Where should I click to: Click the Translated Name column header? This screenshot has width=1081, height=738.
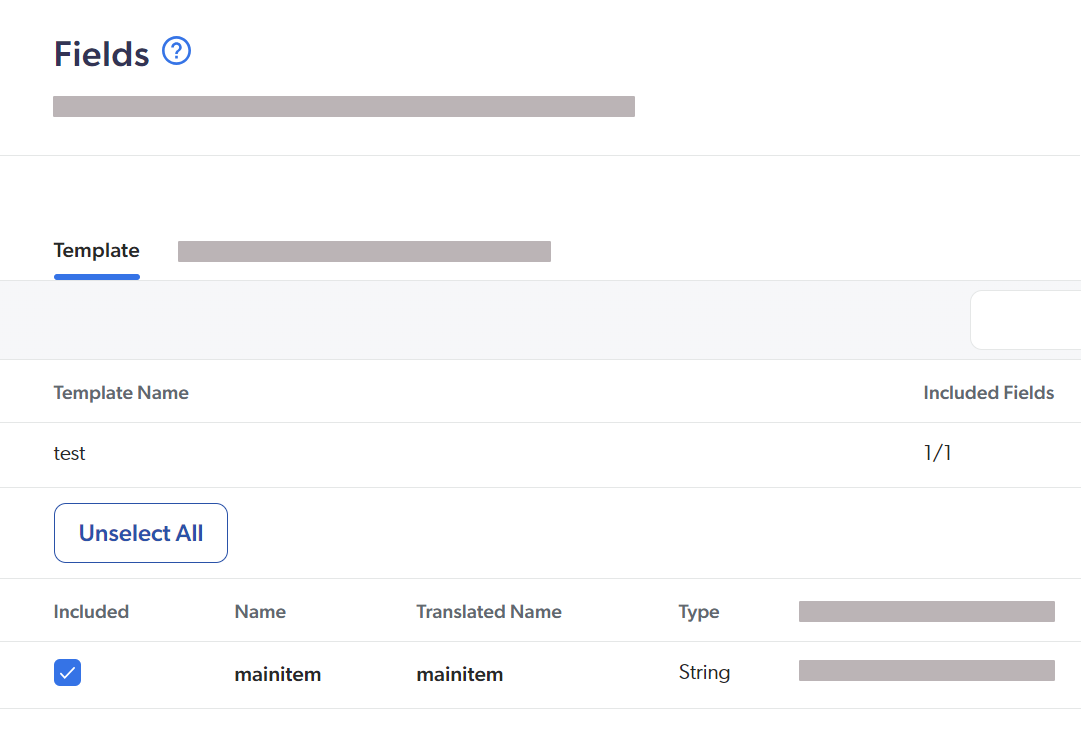(x=489, y=612)
